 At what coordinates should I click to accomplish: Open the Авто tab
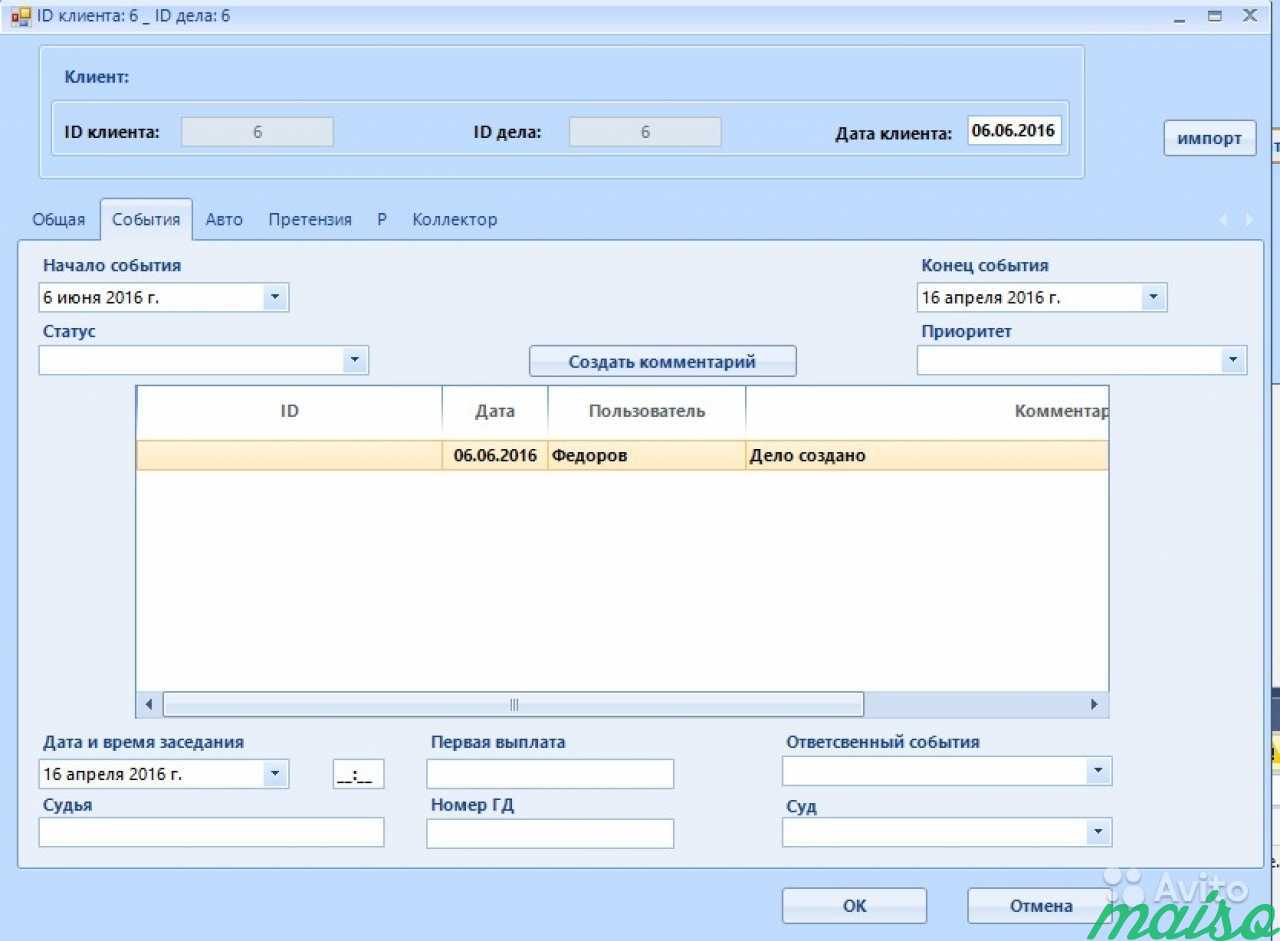pos(224,219)
